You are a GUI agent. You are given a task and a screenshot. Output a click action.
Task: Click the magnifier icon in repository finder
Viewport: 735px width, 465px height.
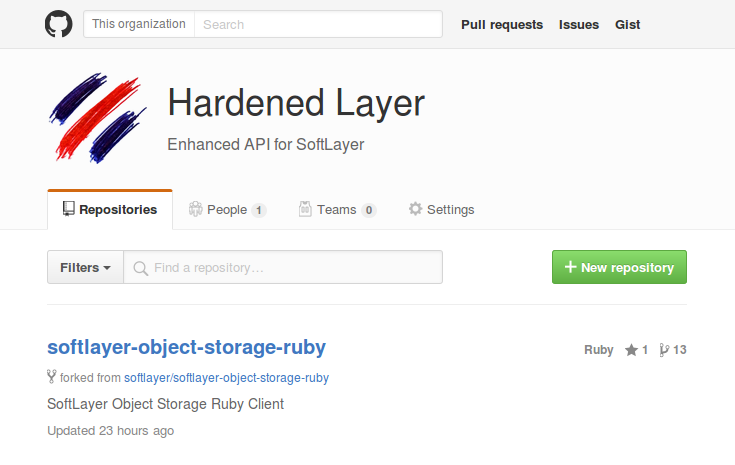coord(140,268)
